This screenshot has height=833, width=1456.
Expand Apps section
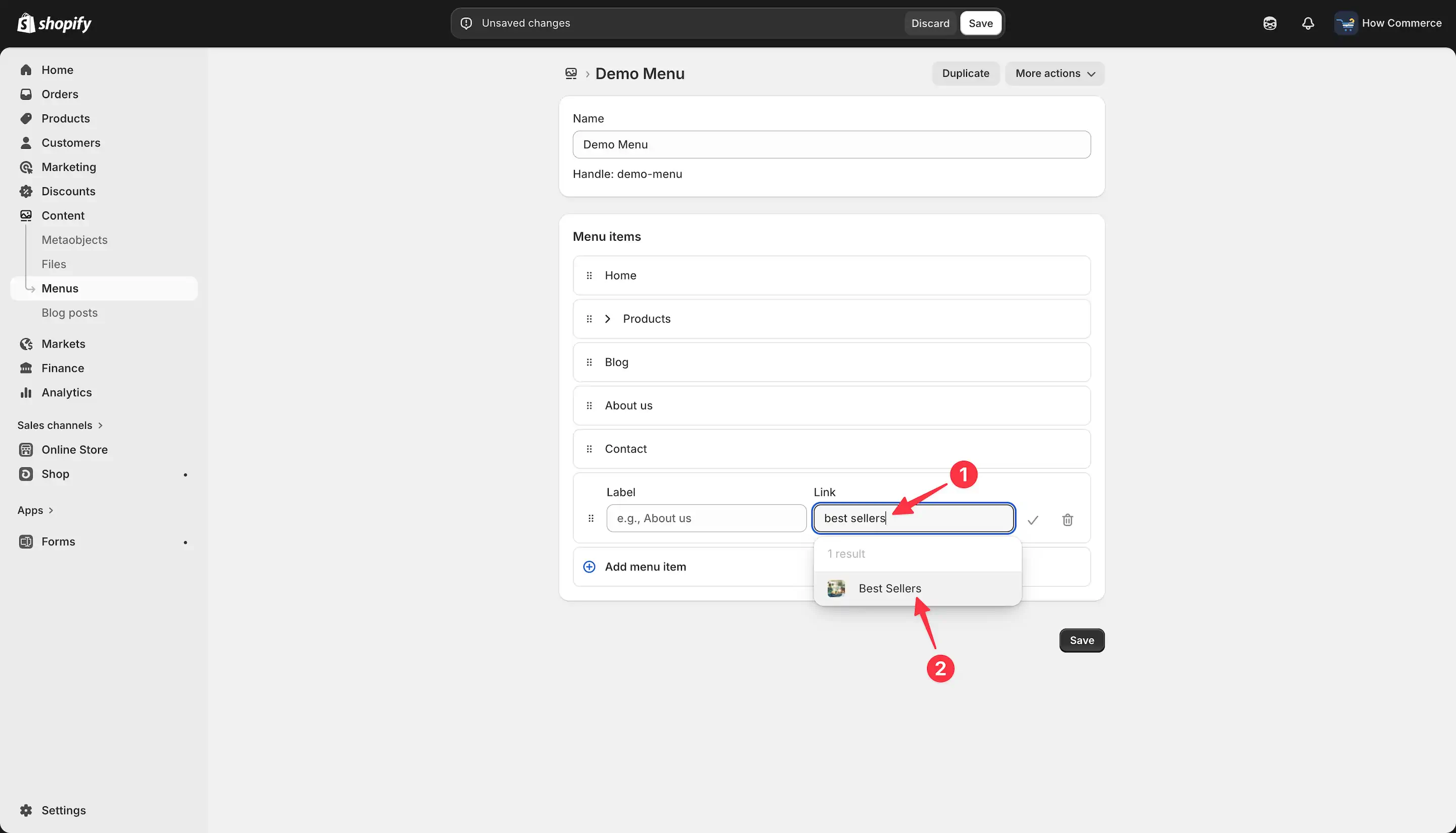35,510
